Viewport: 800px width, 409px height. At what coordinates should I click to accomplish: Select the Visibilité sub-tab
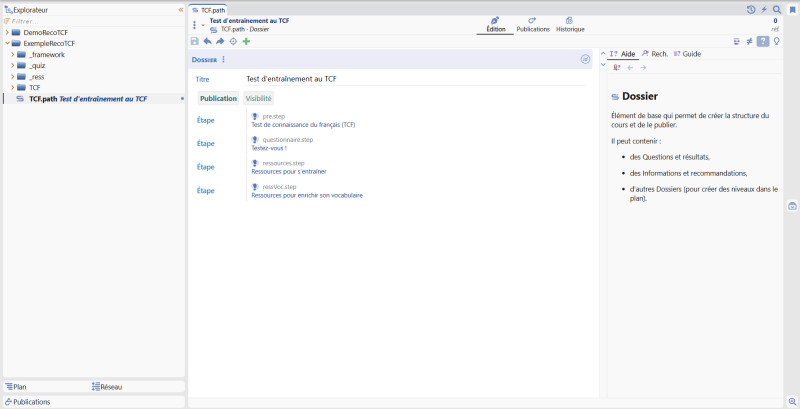258,98
